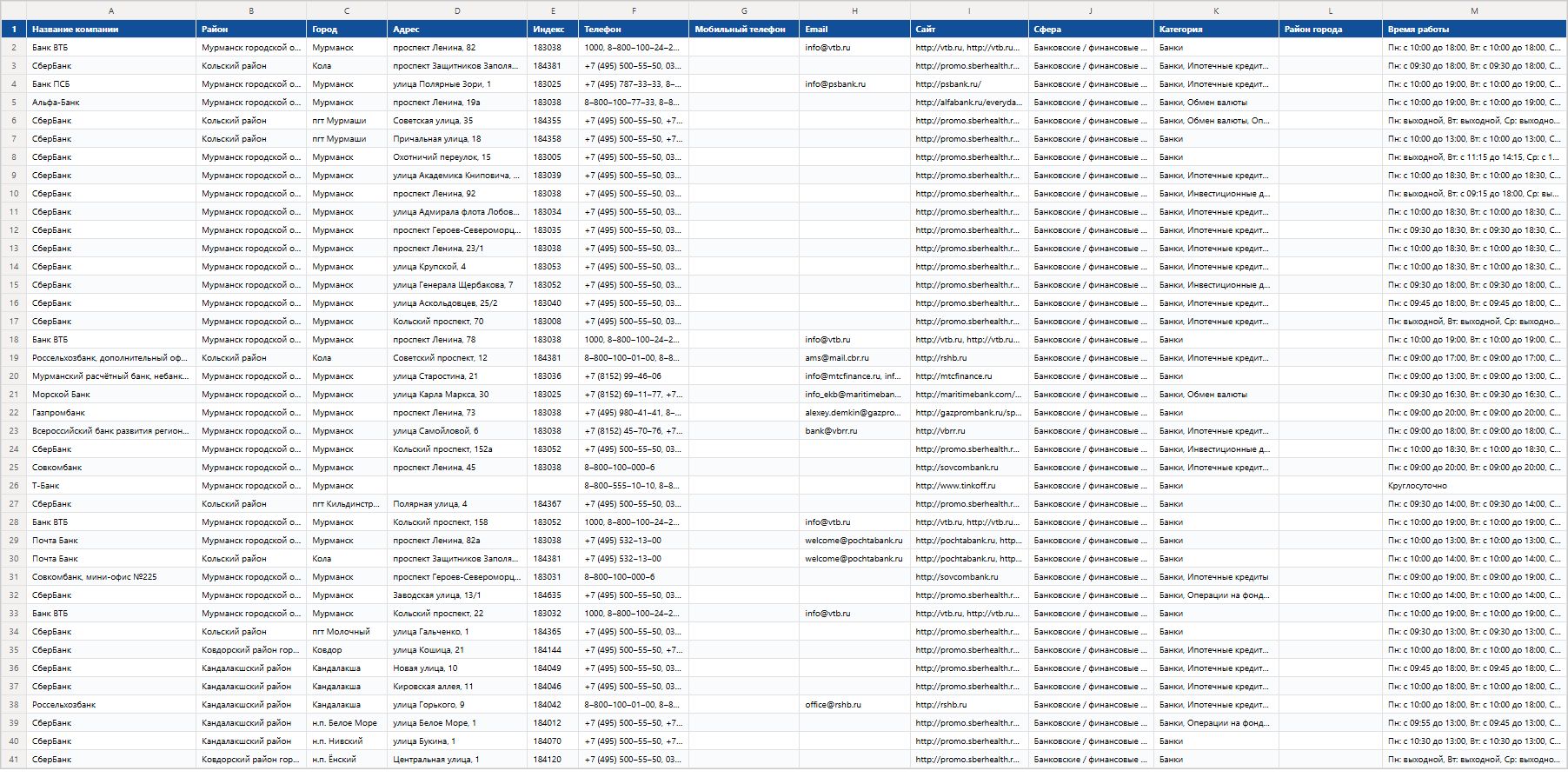This screenshot has height=784, width=1568.
Task: Select the city cell "н.п. Нивский"
Action: click(x=347, y=741)
